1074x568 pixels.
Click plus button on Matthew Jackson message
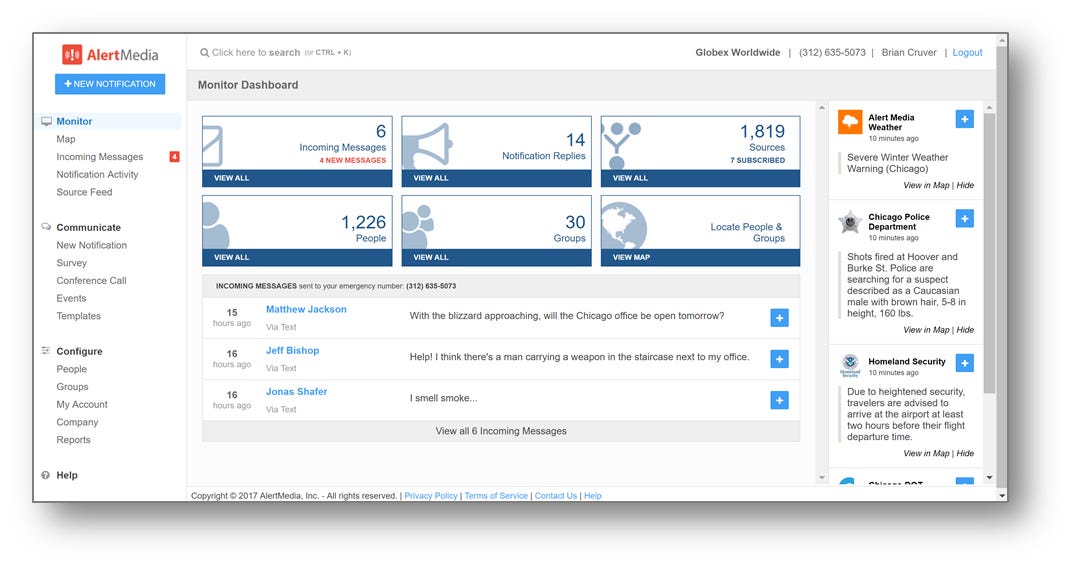click(779, 318)
